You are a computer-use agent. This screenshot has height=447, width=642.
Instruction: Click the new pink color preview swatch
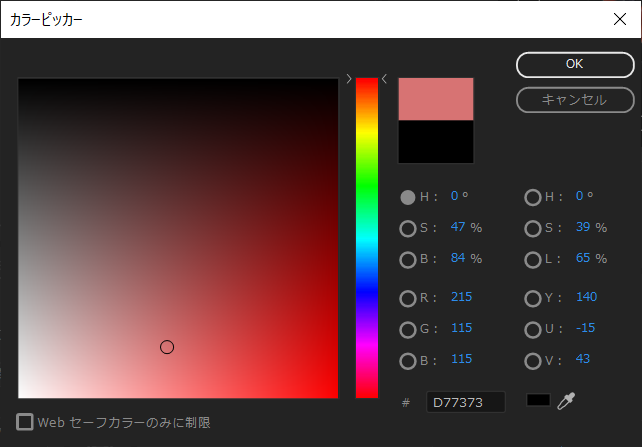[x=436, y=99]
